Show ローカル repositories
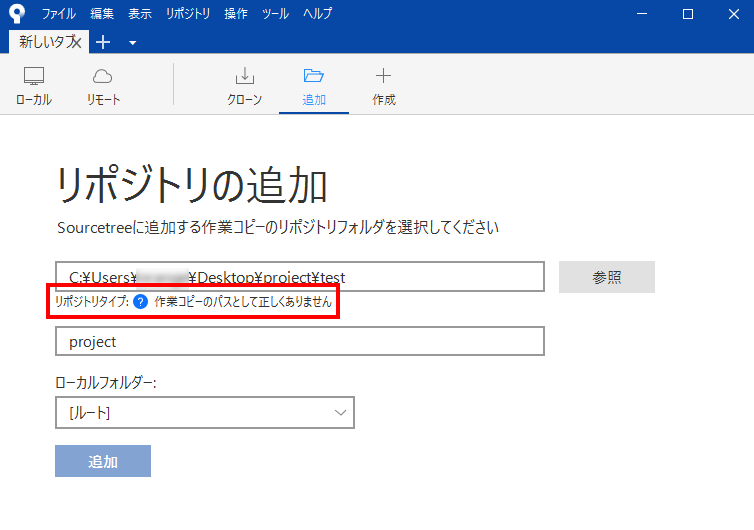754x530 pixels. coord(34,87)
